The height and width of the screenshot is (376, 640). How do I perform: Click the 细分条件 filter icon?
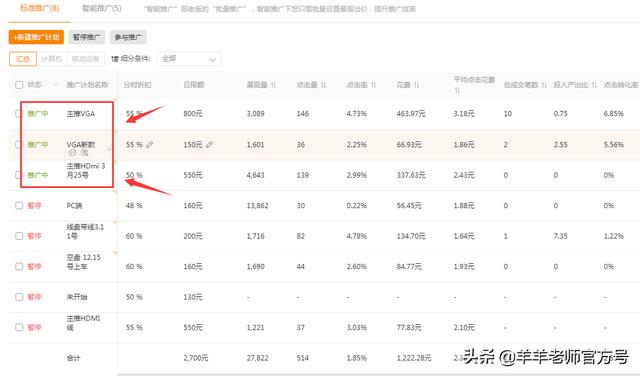115,59
